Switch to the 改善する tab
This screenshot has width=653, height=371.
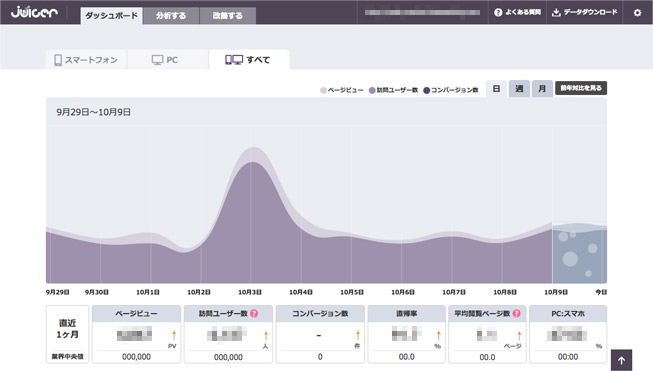pyautogui.click(x=227, y=16)
